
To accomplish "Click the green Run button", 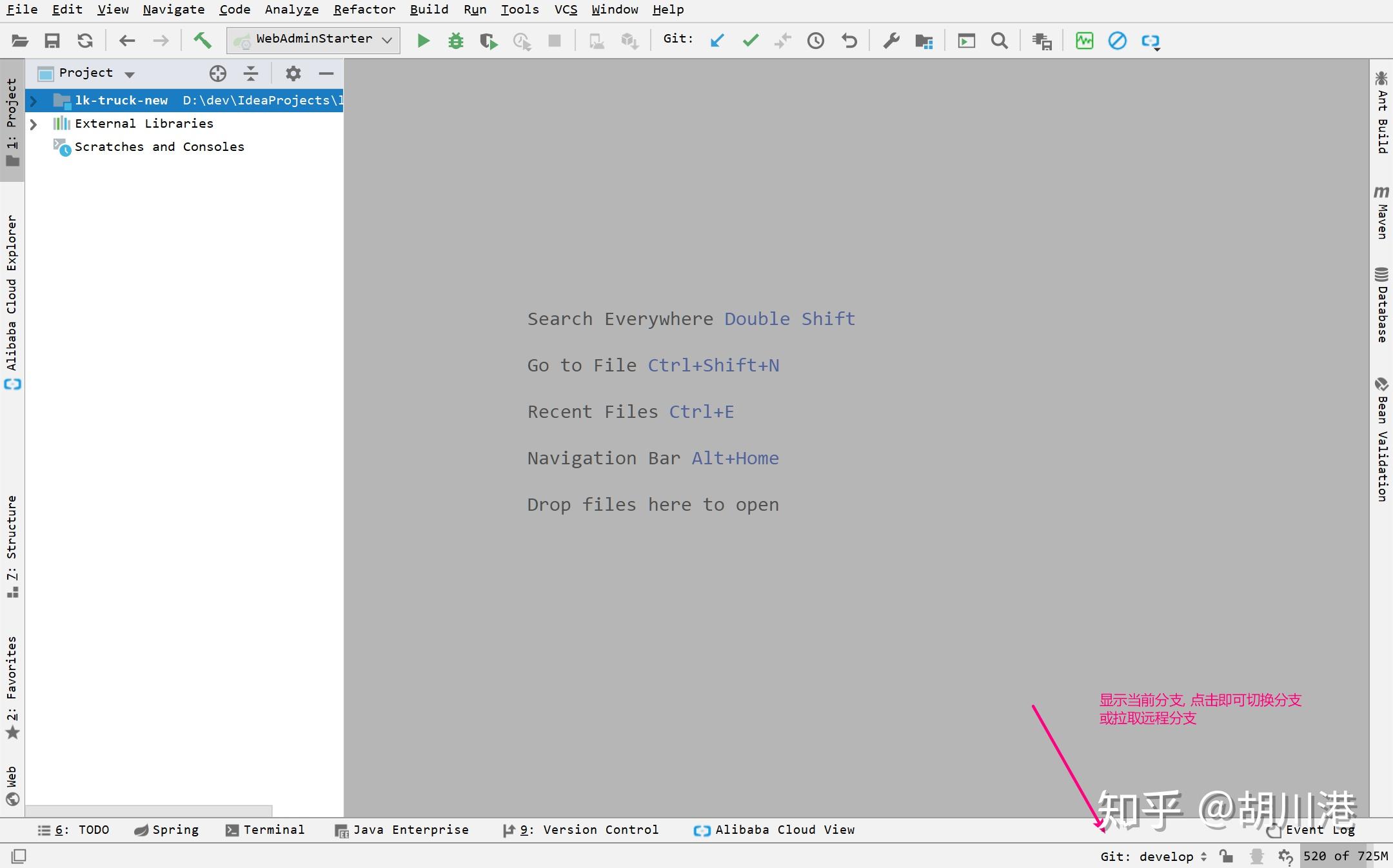I will (x=423, y=41).
